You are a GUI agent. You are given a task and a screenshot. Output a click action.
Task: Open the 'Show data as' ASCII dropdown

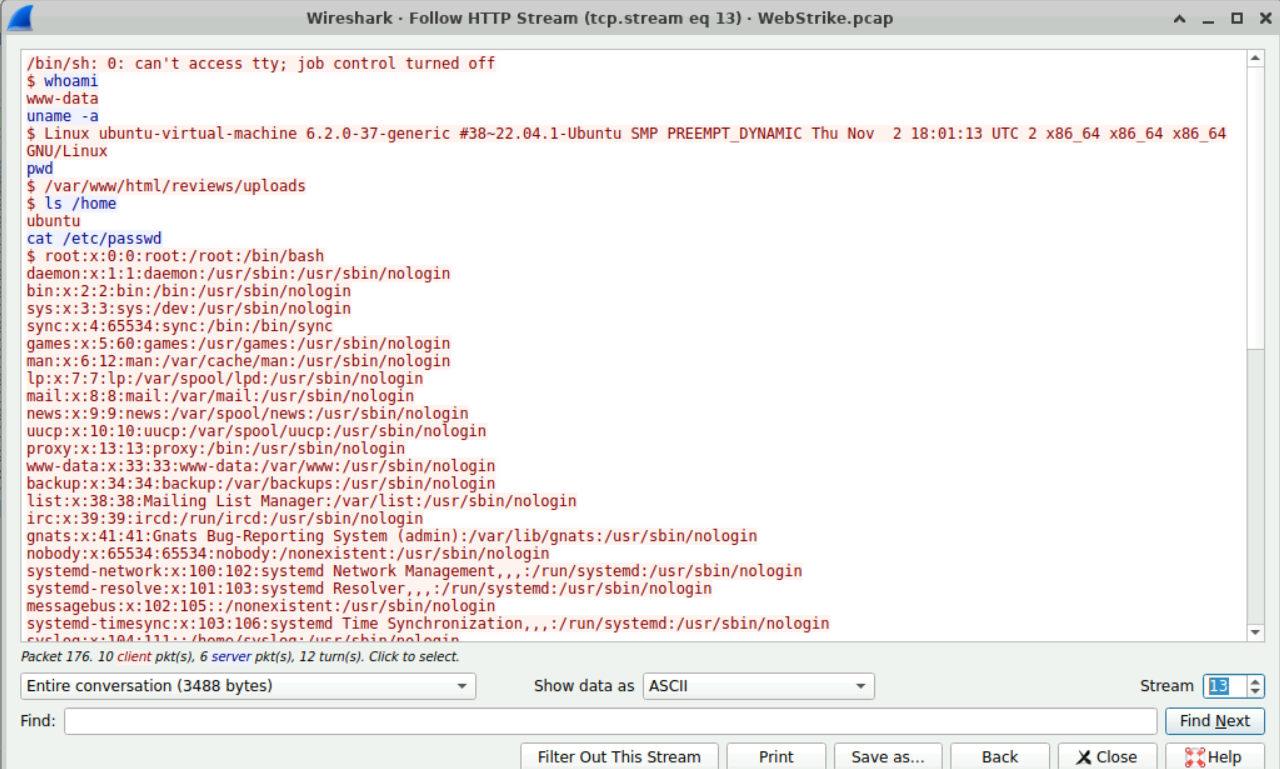click(758, 686)
